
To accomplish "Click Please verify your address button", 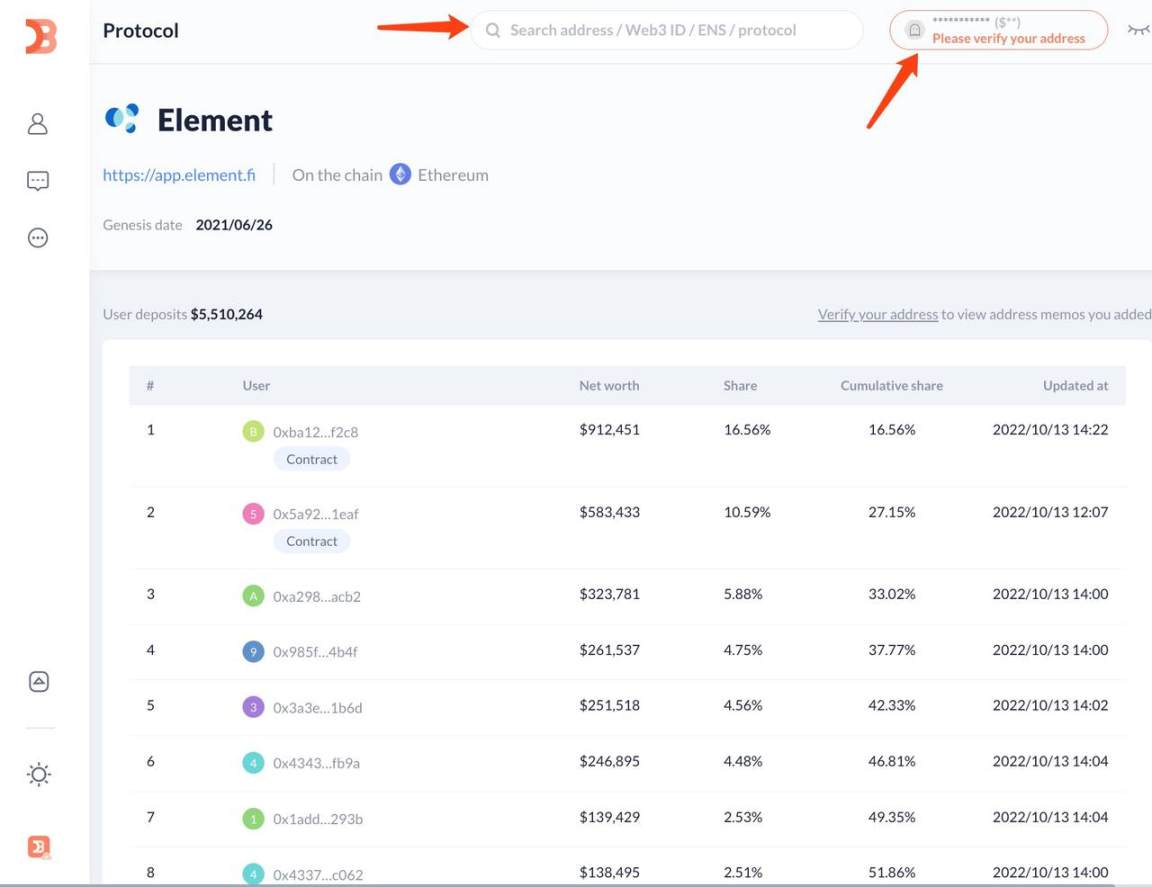I will point(998,30).
